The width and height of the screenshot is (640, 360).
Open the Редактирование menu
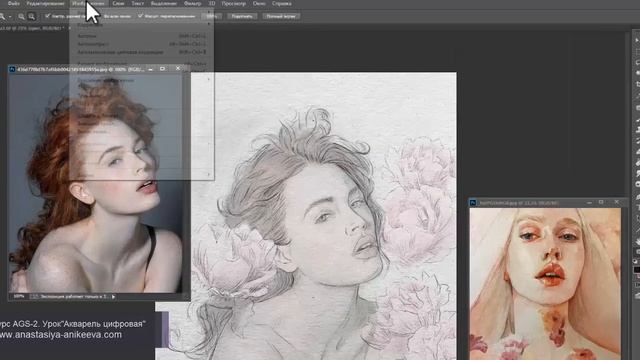(45, 3)
